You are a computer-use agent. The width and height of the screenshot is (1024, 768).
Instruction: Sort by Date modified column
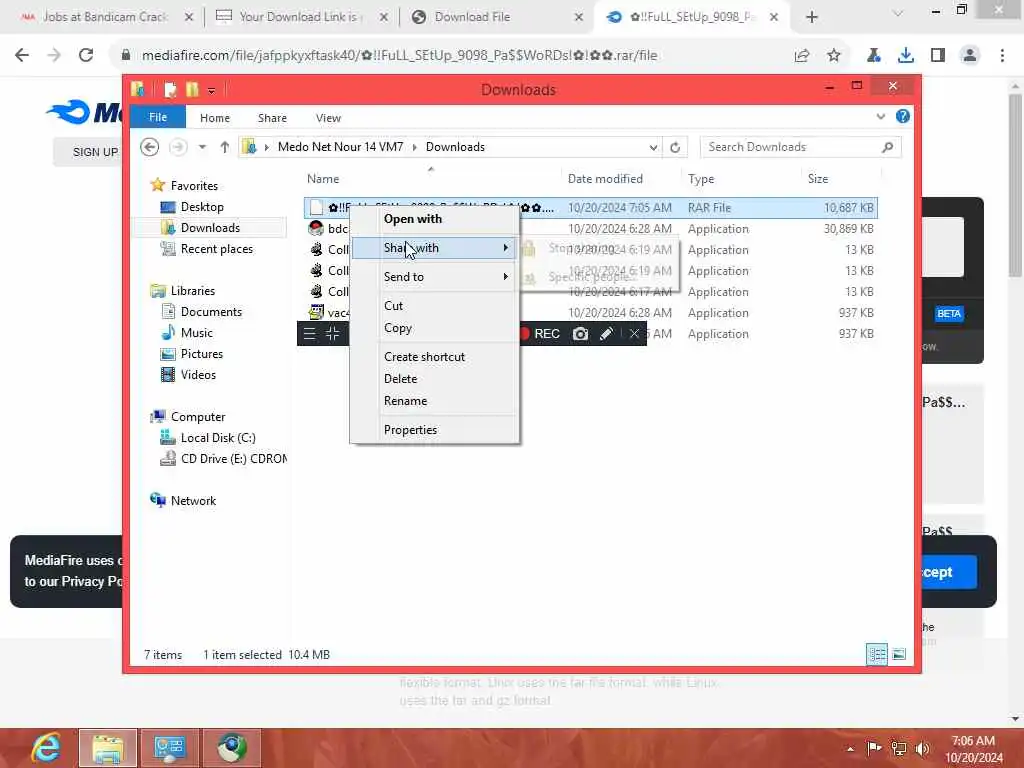[x=605, y=179]
